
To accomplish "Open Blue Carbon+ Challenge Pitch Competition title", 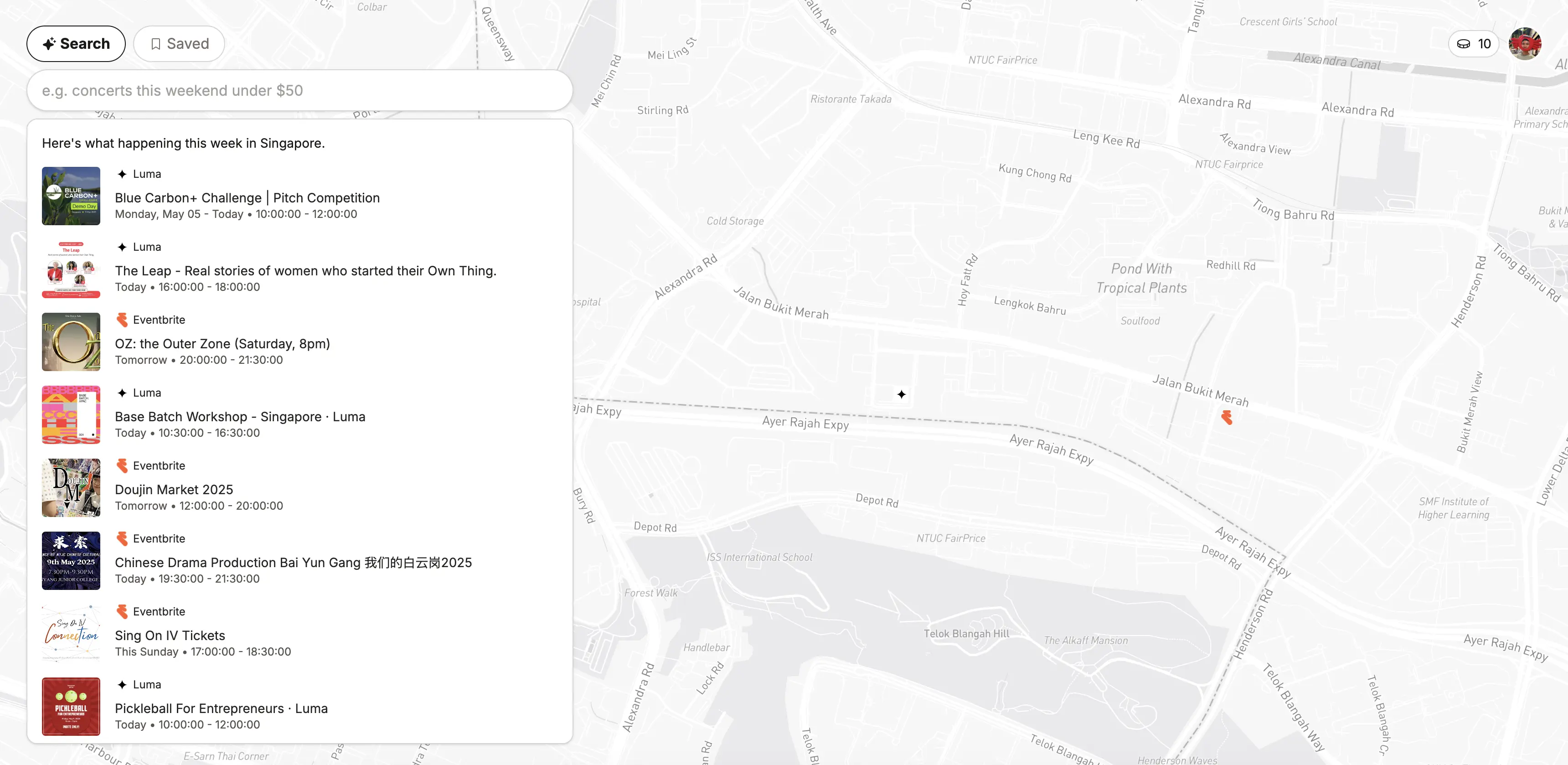I will tap(247, 198).
